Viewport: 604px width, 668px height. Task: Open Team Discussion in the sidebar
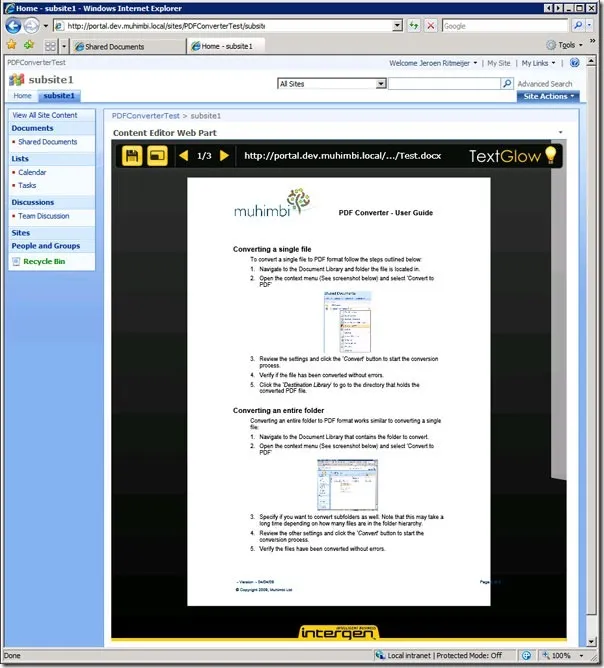44,216
